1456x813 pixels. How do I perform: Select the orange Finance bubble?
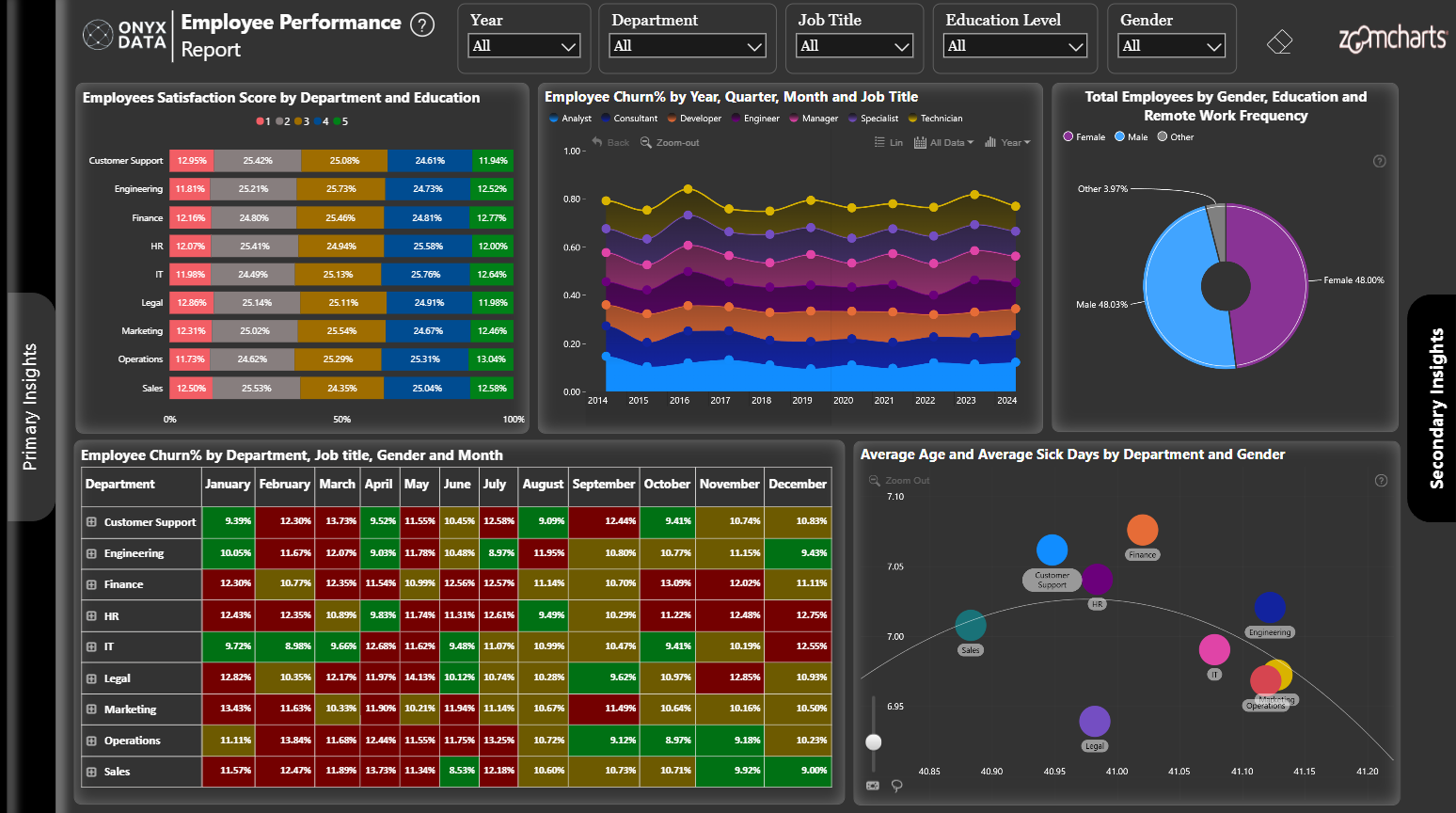(1142, 530)
